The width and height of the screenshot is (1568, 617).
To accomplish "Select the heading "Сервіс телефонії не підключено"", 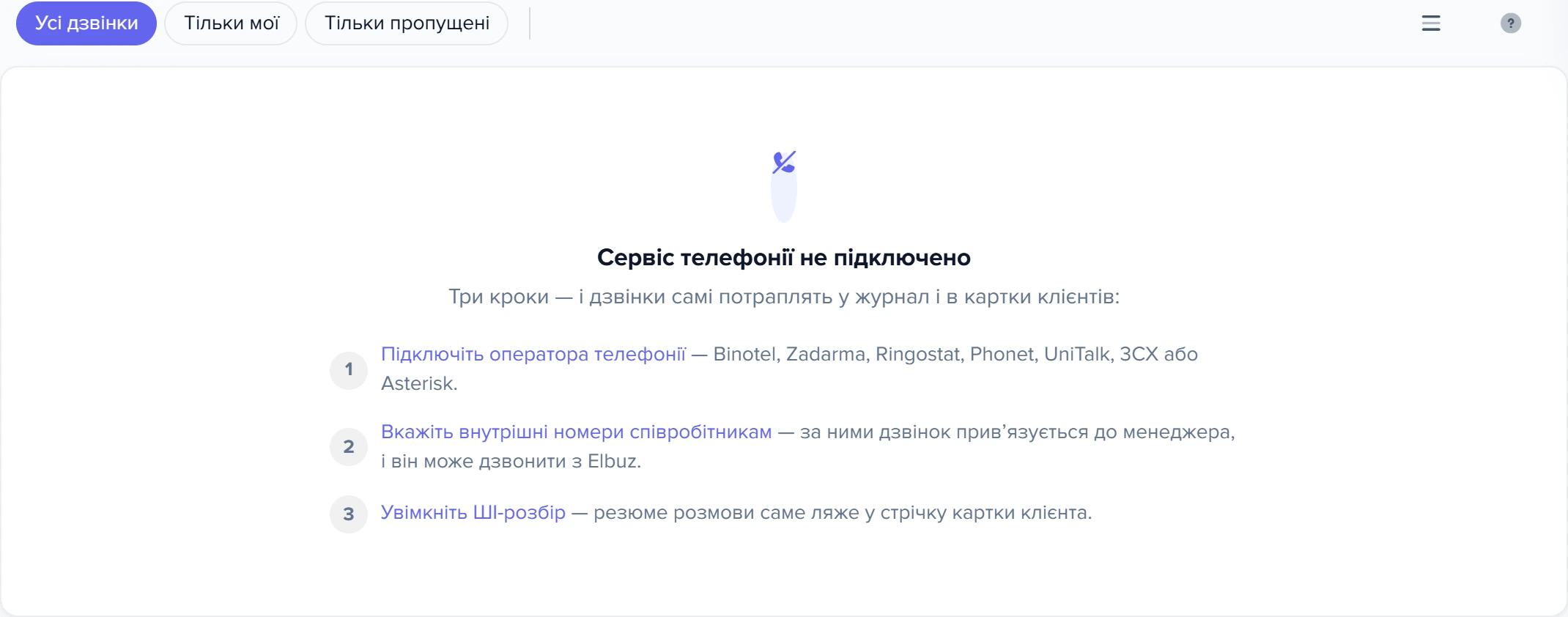I will click(x=784, y=257).
